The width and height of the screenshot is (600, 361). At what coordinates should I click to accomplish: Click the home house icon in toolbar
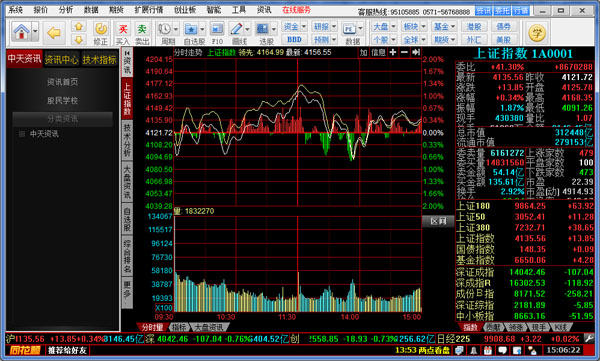coord(21,32)
